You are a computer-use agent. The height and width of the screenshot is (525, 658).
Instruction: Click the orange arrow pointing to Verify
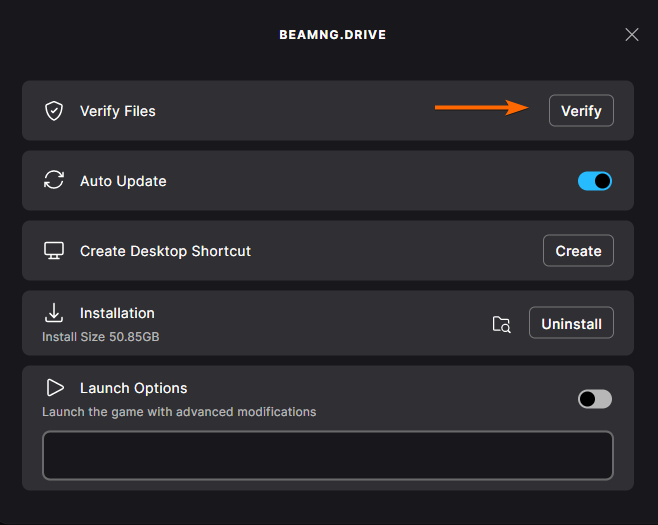[x=481, y=107]
